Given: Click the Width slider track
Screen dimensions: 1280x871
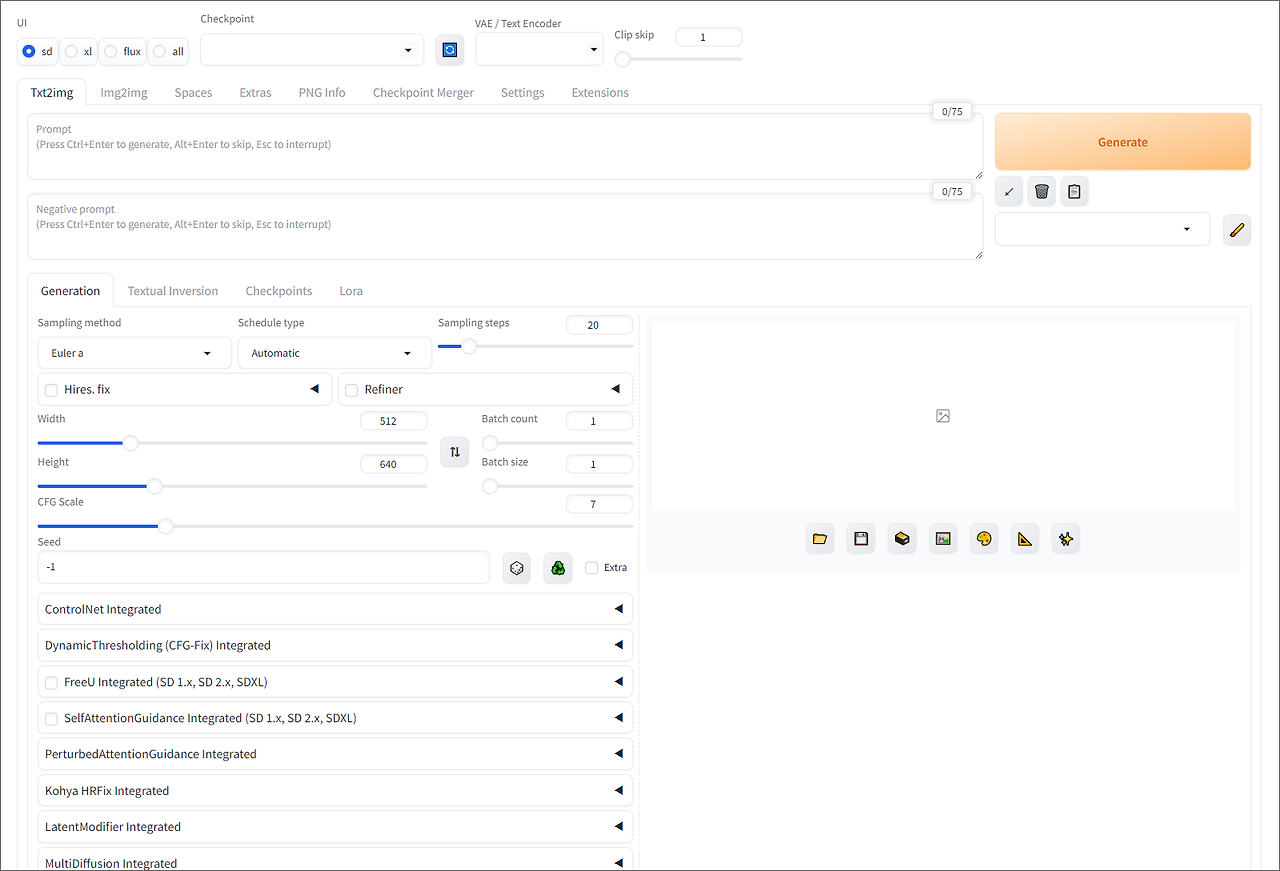Looking at the screenshot, I should (x=232, y=443).
